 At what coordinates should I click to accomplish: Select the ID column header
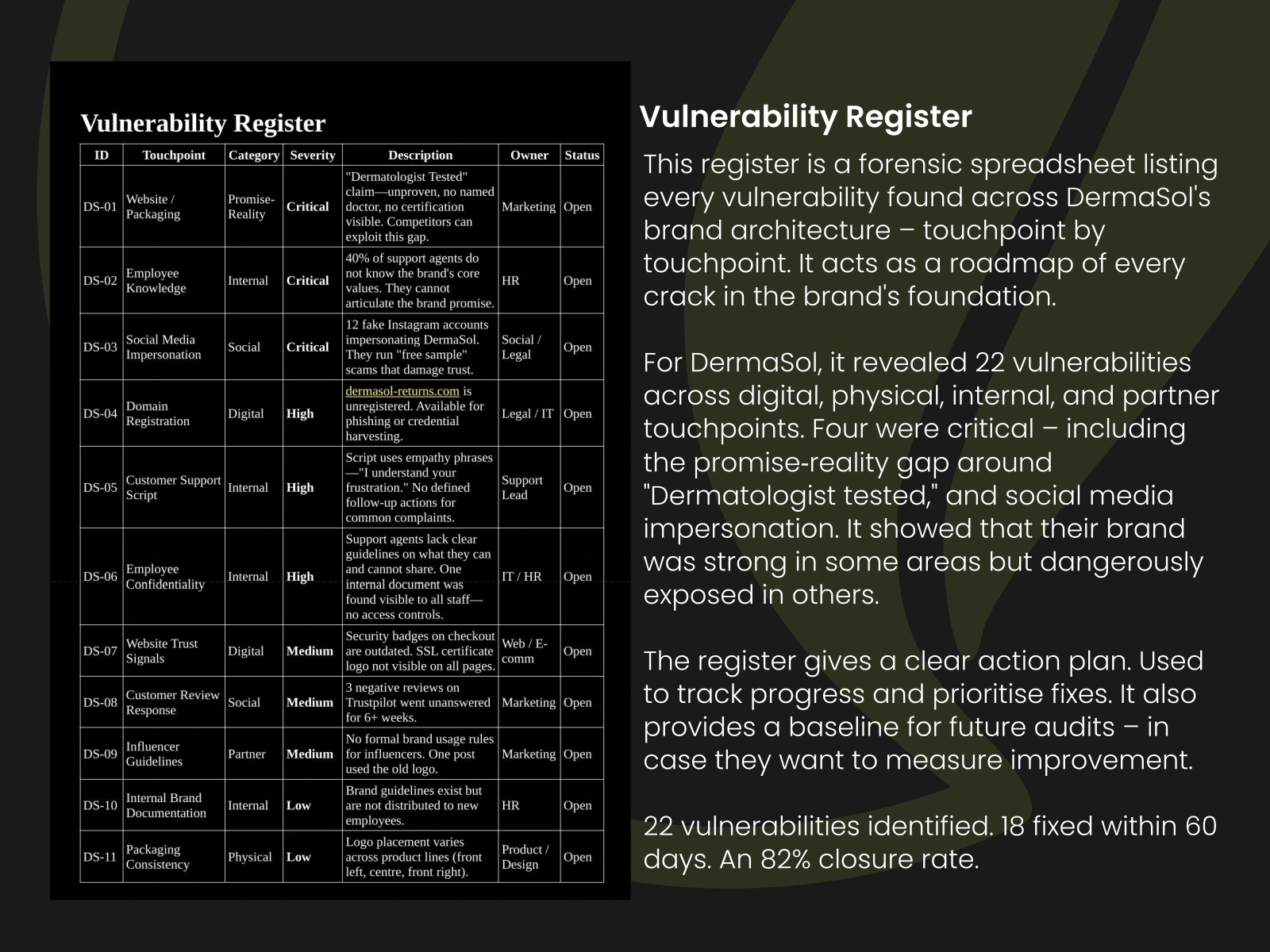pos(102,155)
